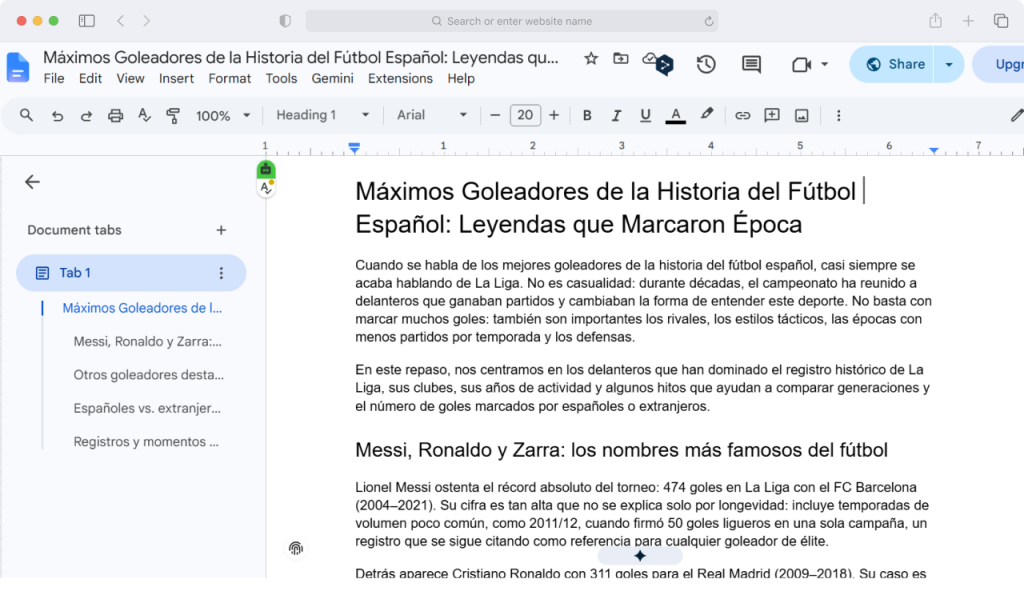
Task: Open the browser share sheet
Action: [x=935, y=21]
